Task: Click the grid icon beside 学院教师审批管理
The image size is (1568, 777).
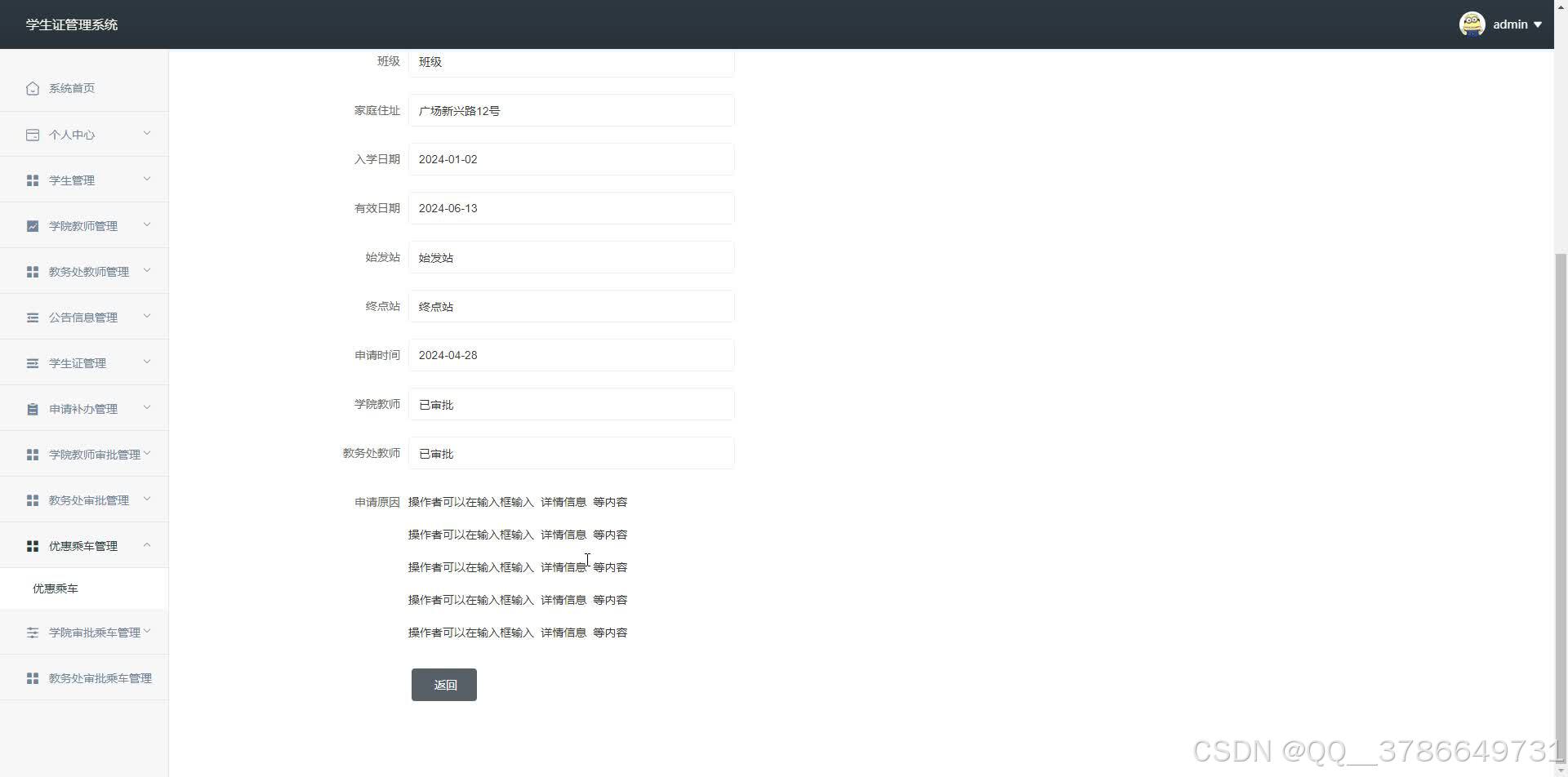Action: (x=33, y=455)
